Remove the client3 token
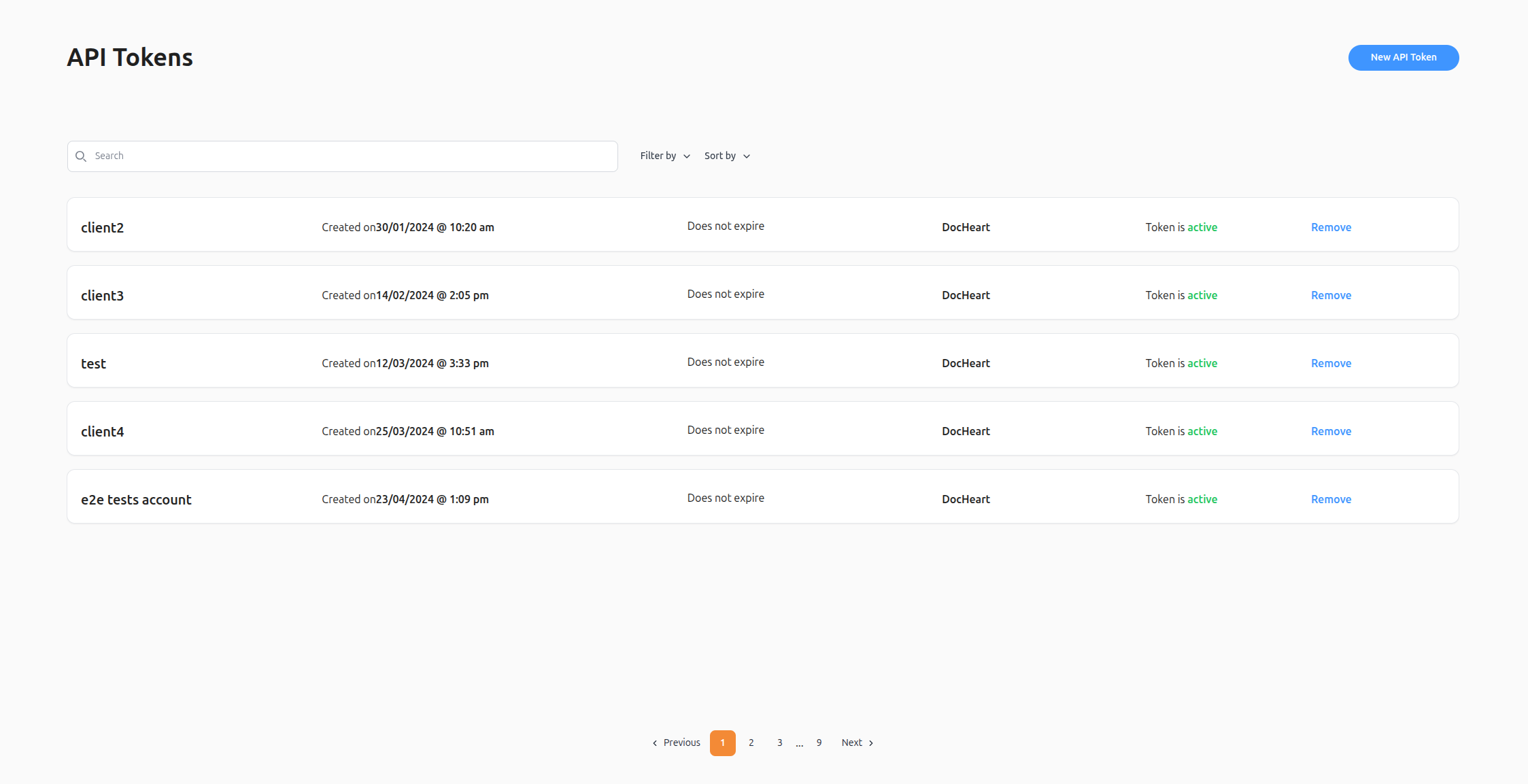Screen dimensions: 1528x784 click(x=1331, y=295)
